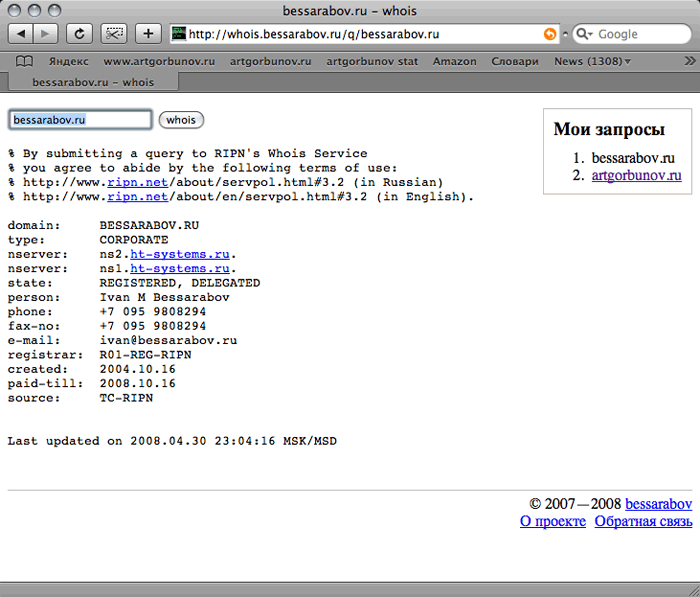Click the Safari forward arrow button
Image resolution: width=700 pixels, height=597 pixels.
click(47, 34)
